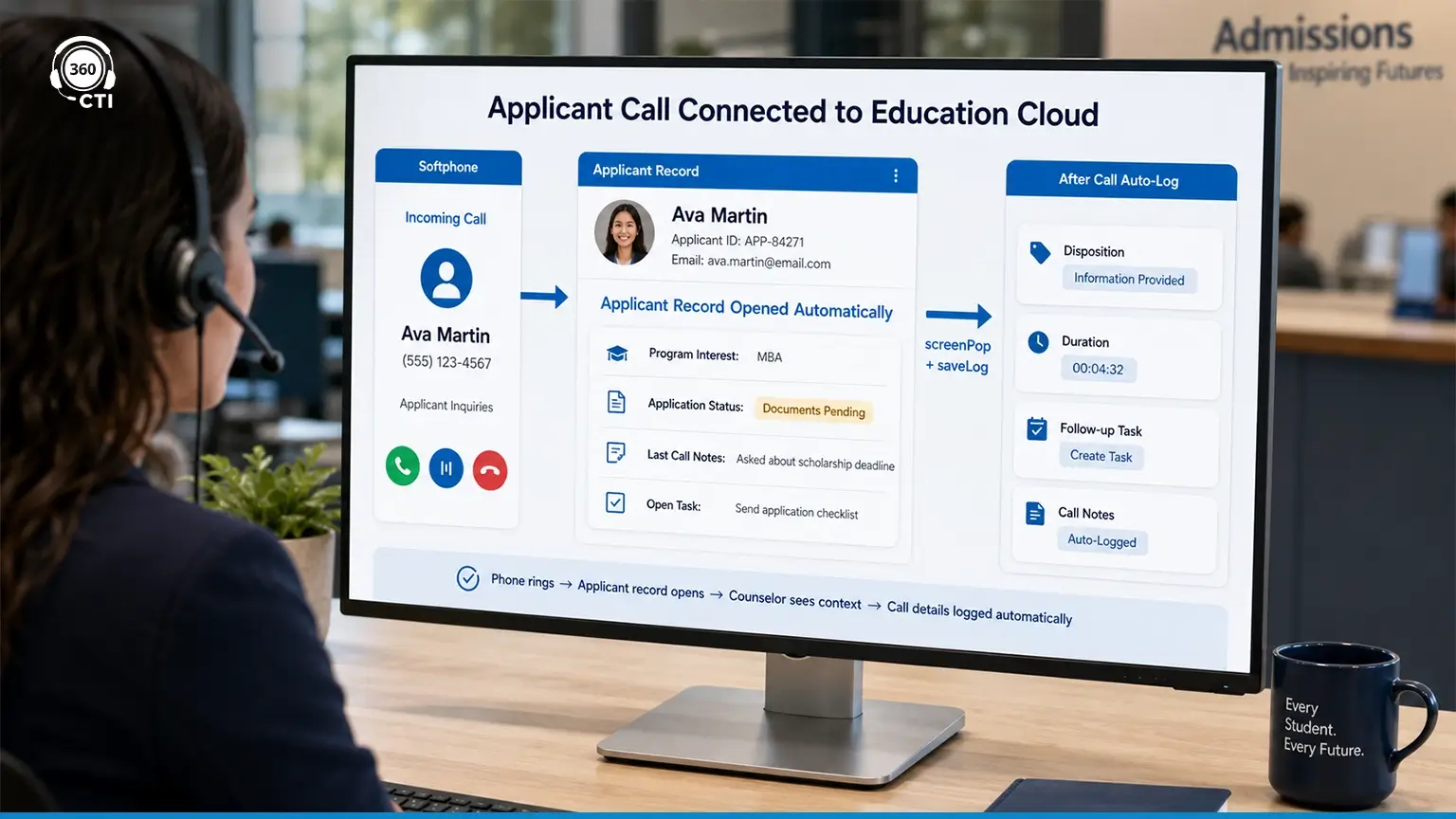This screenshot has width=1456, height=819.
Task: Click Applicant ID: APP-84271
Action: click(x=737, y=241)
